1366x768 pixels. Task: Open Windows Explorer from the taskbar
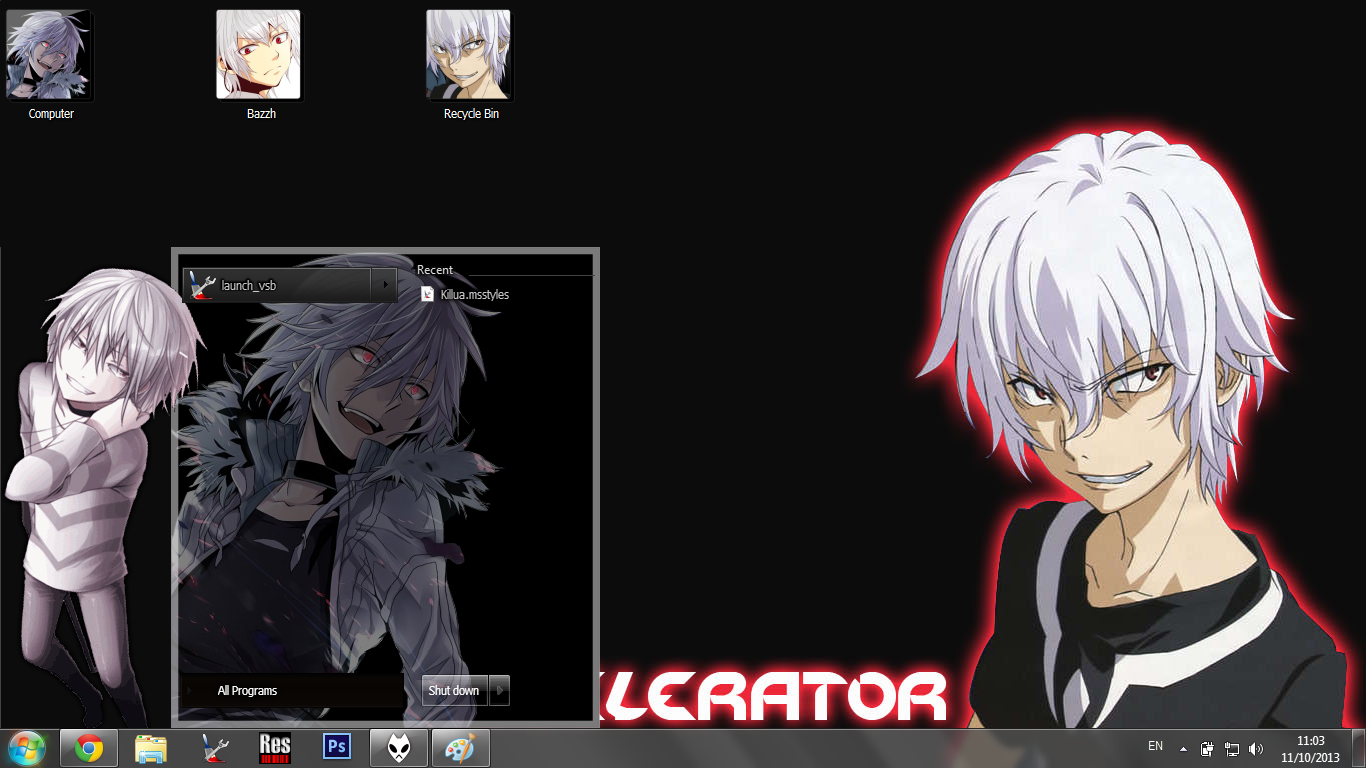point(151,748)
